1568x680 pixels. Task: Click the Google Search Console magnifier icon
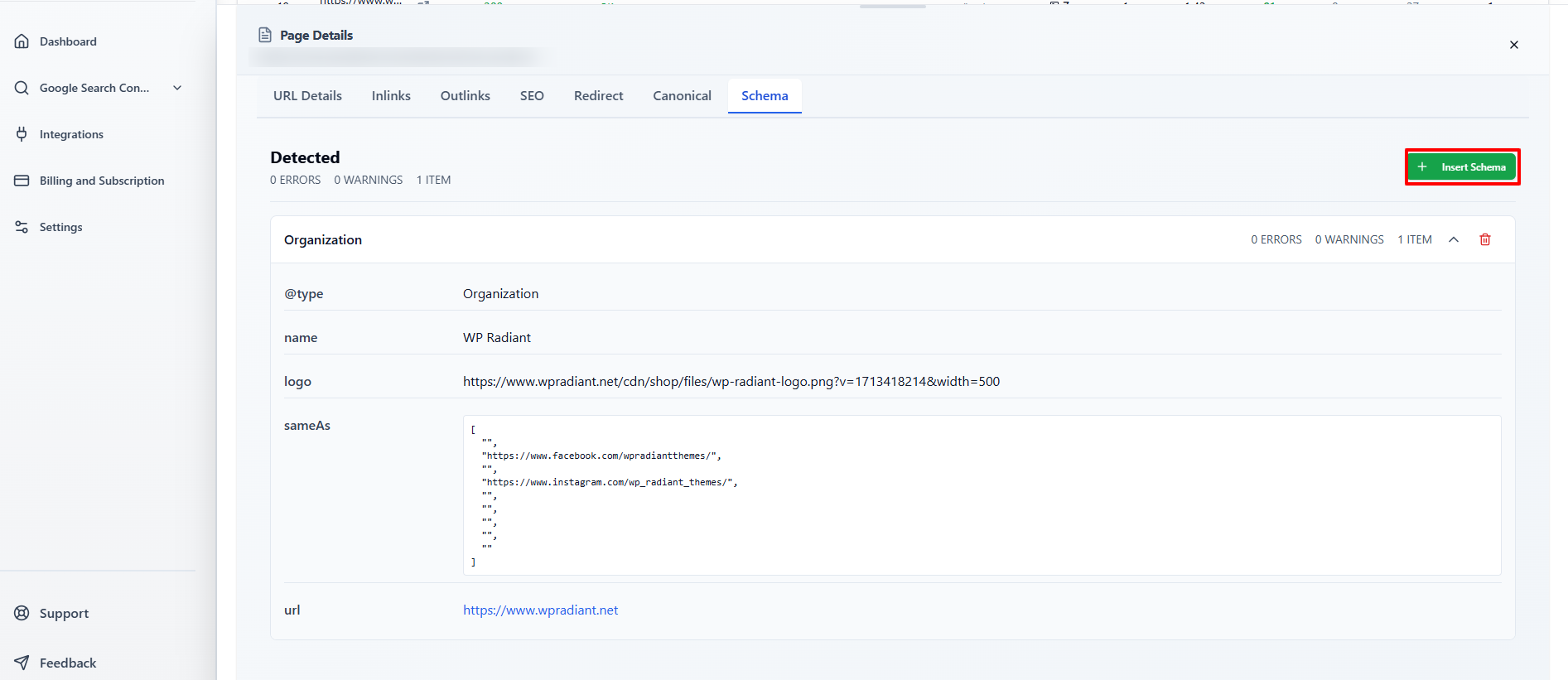click(22, 88)
